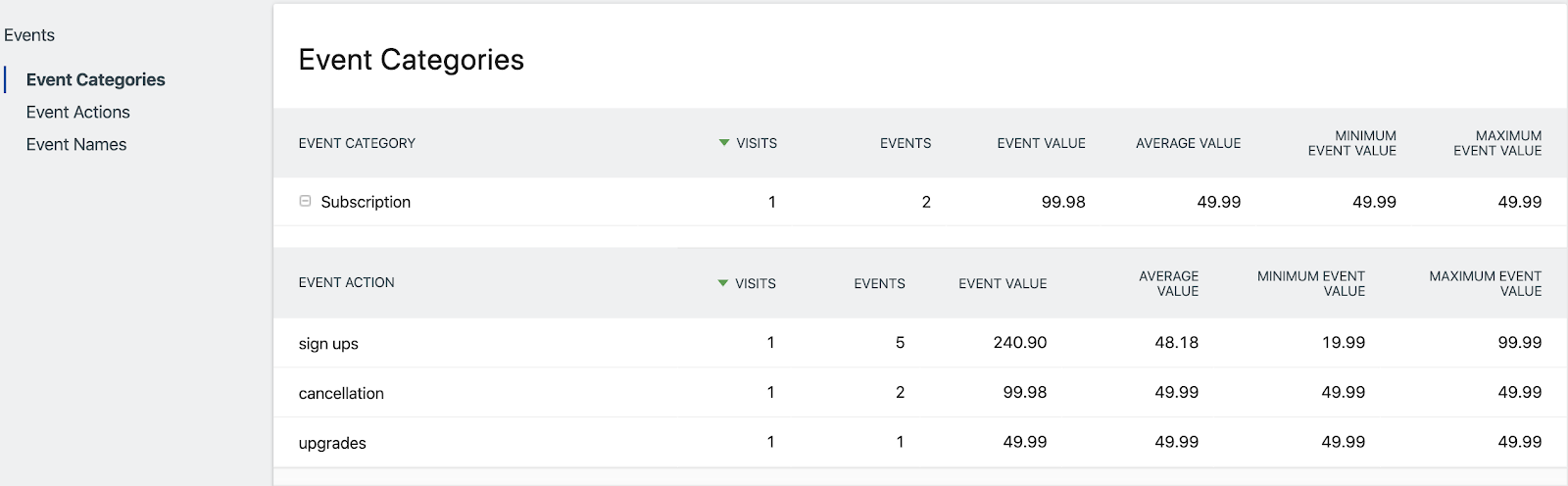This screenshot has width=1568, height=486.
Task: Collapse the Subscription row minus icon
Action: click(305, 201)
